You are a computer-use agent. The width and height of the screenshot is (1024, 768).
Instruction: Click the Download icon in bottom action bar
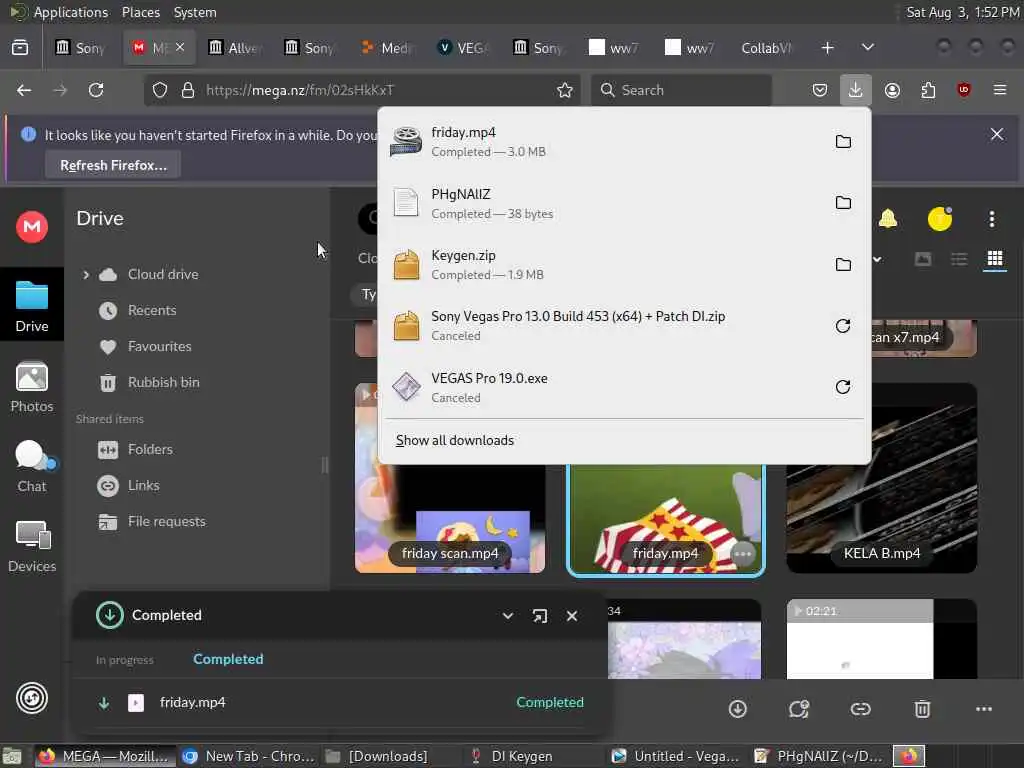click(x=737, y=709)
